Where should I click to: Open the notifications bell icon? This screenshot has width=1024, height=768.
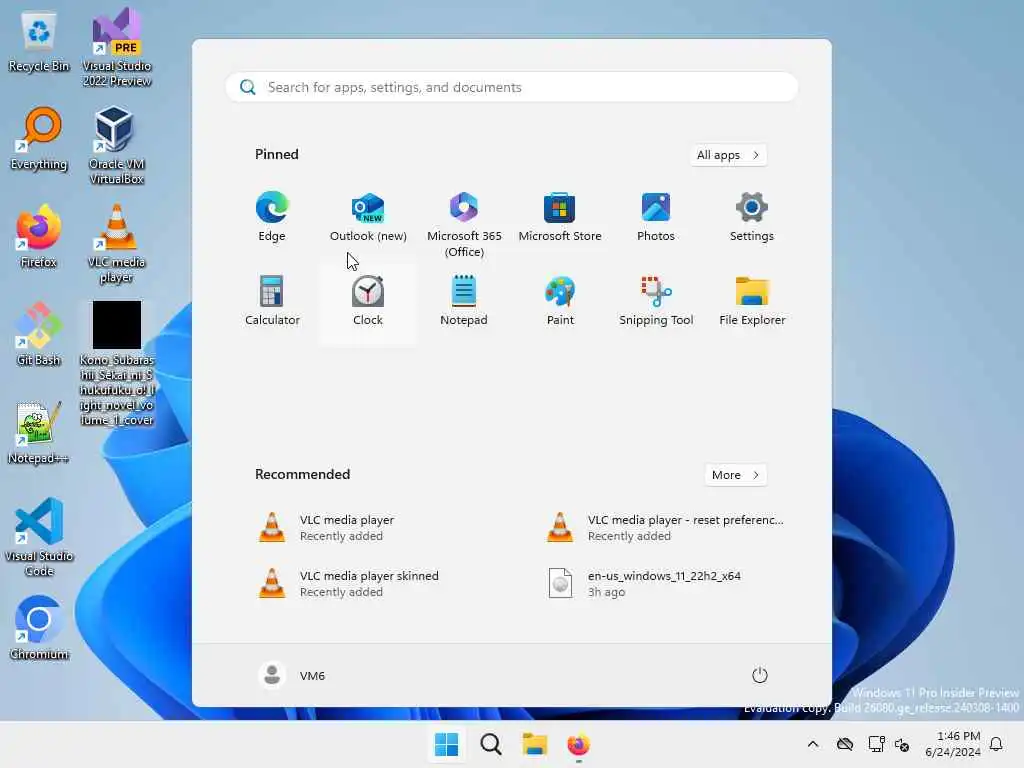point(996,744)
